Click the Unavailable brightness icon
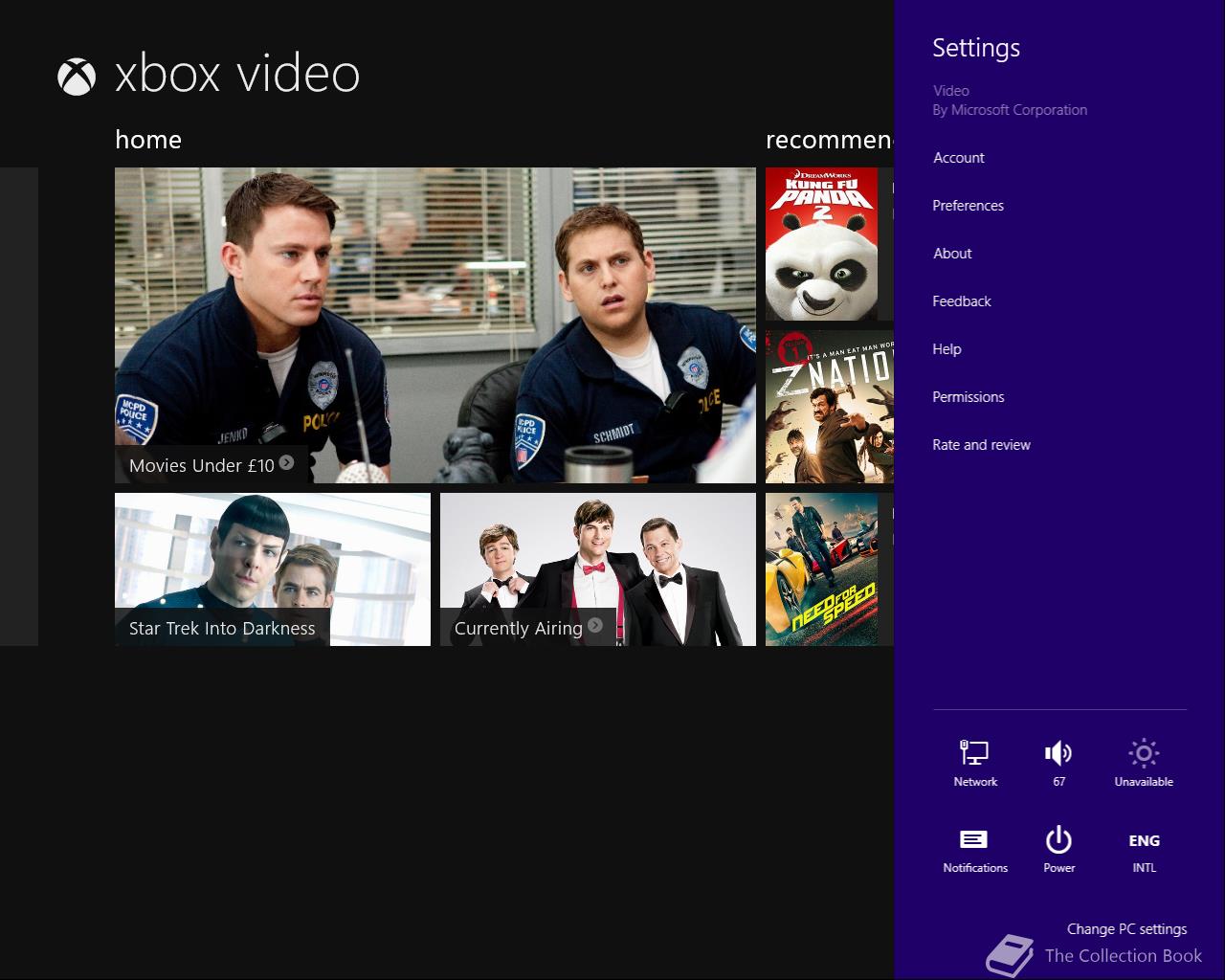Viewport: 1225px width, 980px height. 1144,763
